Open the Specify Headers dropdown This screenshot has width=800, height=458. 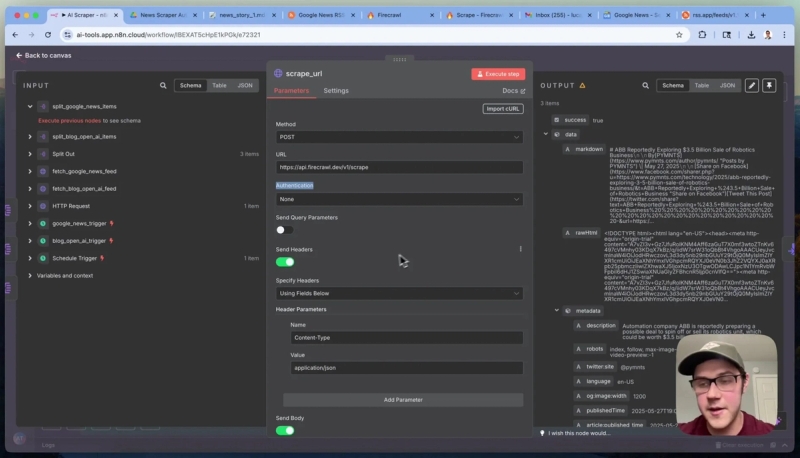pos(399,293)
